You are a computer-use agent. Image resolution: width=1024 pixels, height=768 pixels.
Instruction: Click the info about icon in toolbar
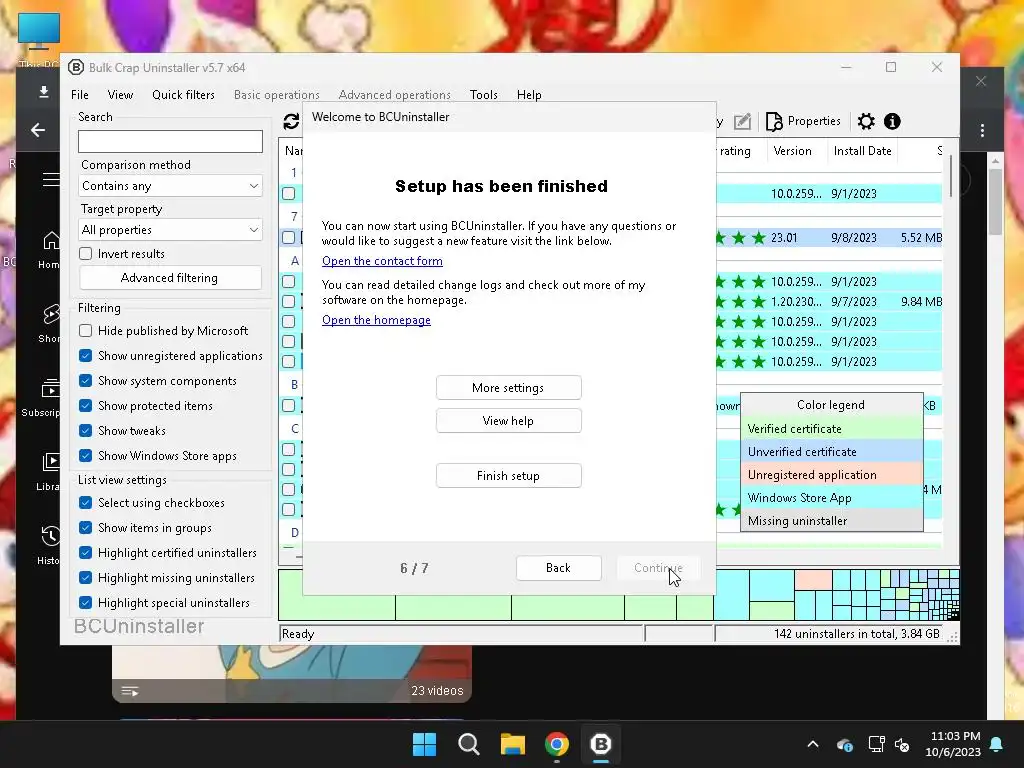tap(892, 121)
